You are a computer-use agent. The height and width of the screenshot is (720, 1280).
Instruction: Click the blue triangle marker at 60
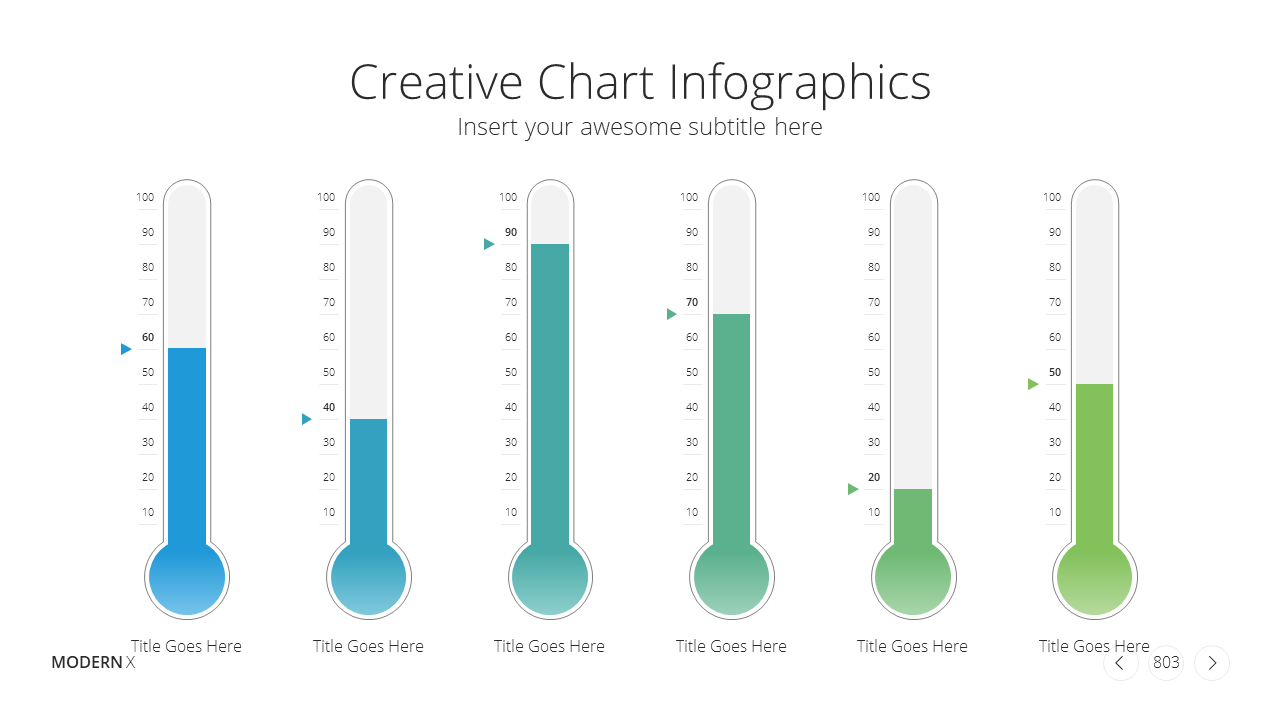[x=126, y=349]
